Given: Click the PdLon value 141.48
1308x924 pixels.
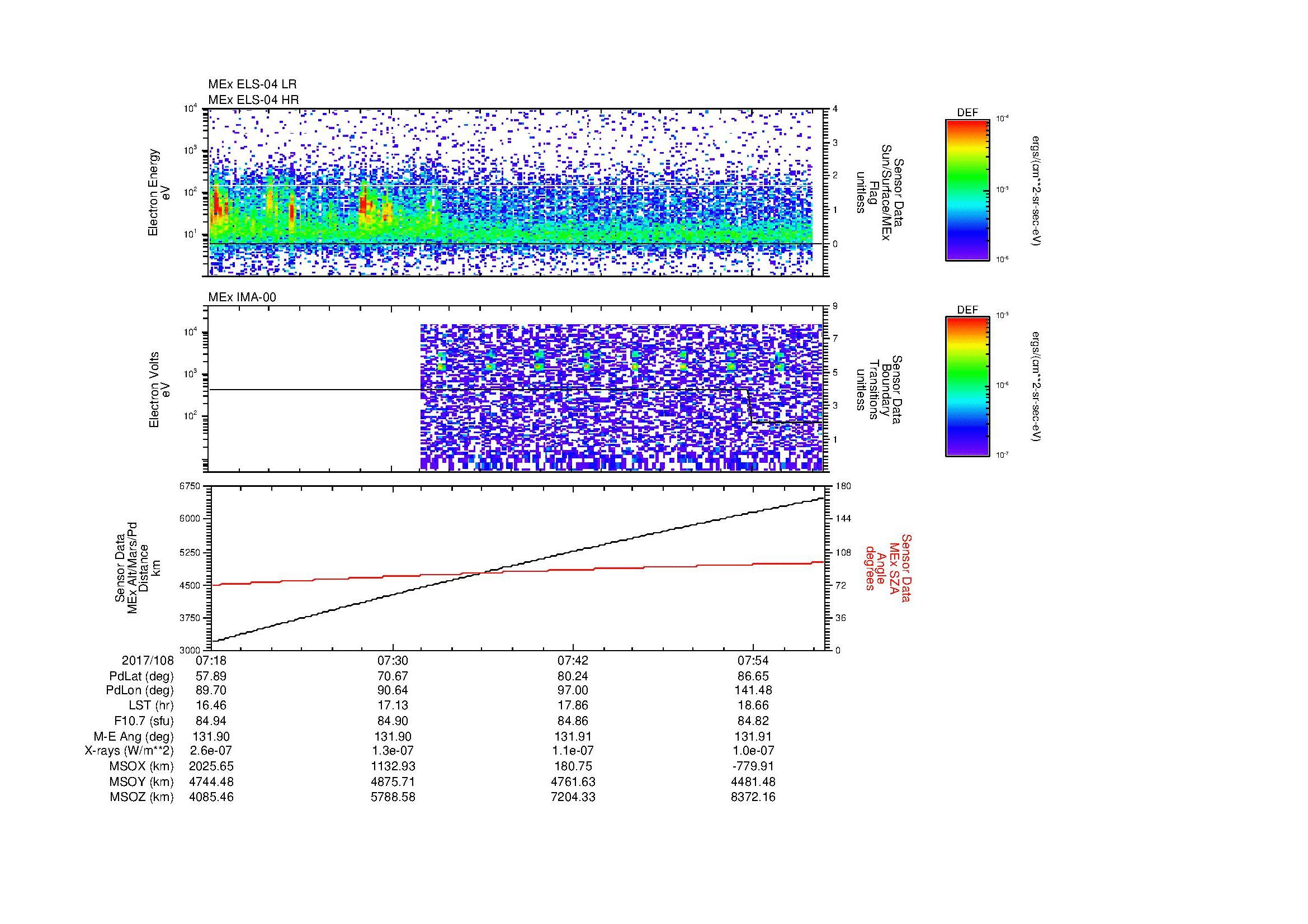Looking at the screenshot, I should click(x=753, y=690).
